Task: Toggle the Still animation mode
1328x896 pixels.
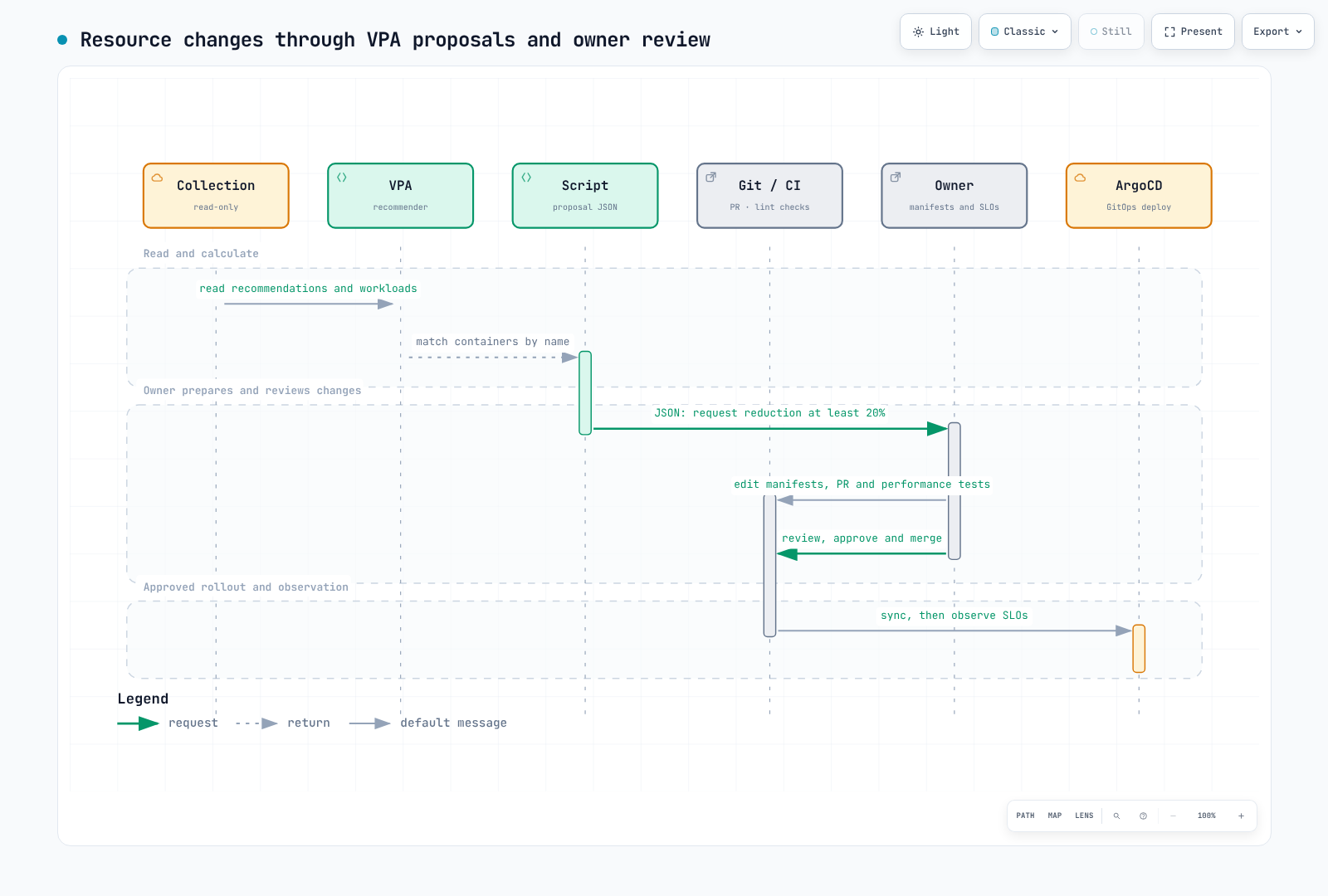Action: [x=1111, y=32]
